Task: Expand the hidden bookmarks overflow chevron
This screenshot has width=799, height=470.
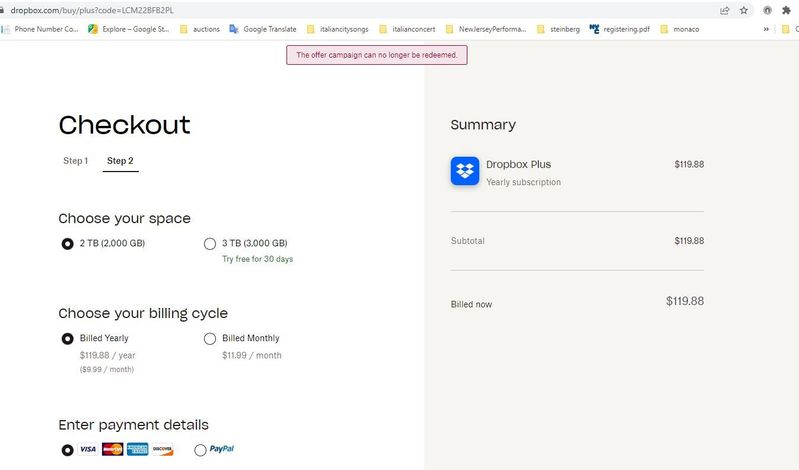Action: coord(767,29)
